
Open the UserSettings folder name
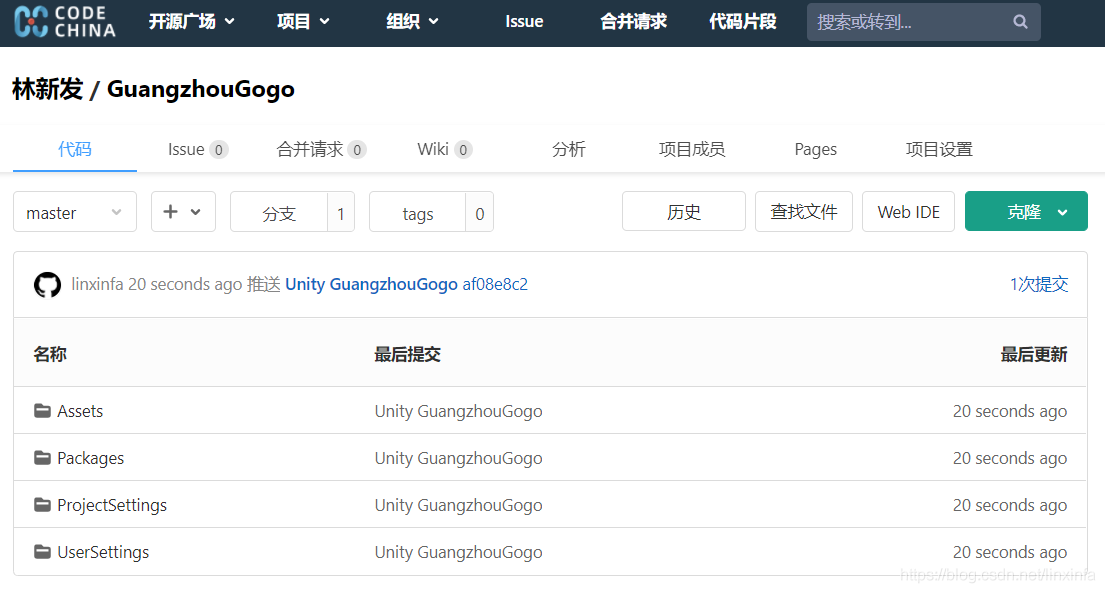[x=103, y=552]
